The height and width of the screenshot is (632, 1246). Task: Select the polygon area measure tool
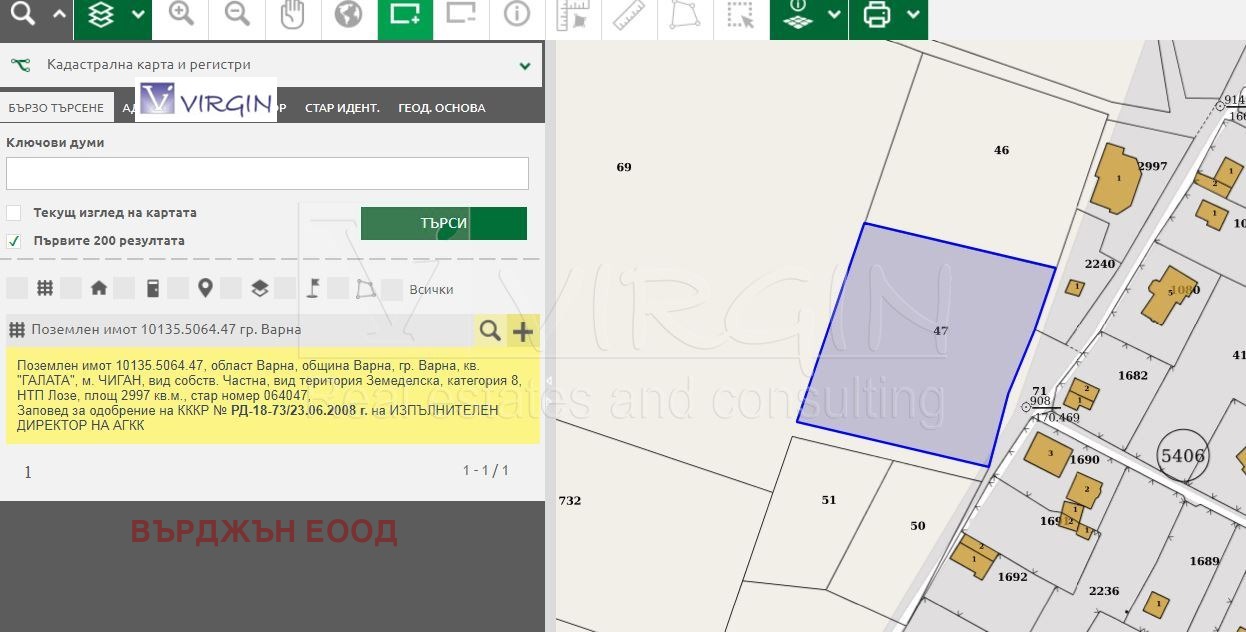pyautogui.click(x=684, y=15)
